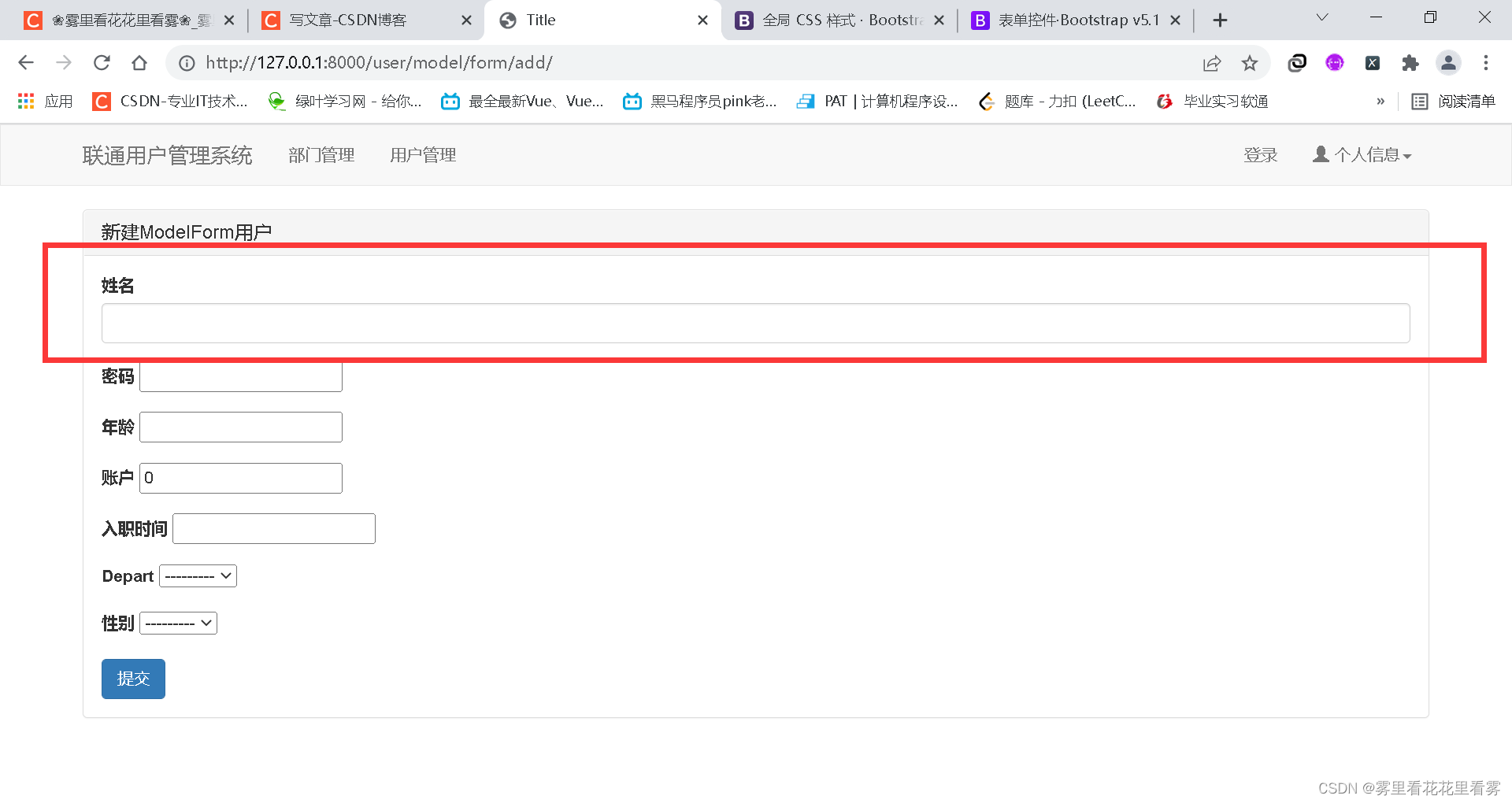Close the 写文章-CSDN博客 tab
The width and height of the screenshot is (1512, 803).
pyautogui.click(x=467, y=20)
